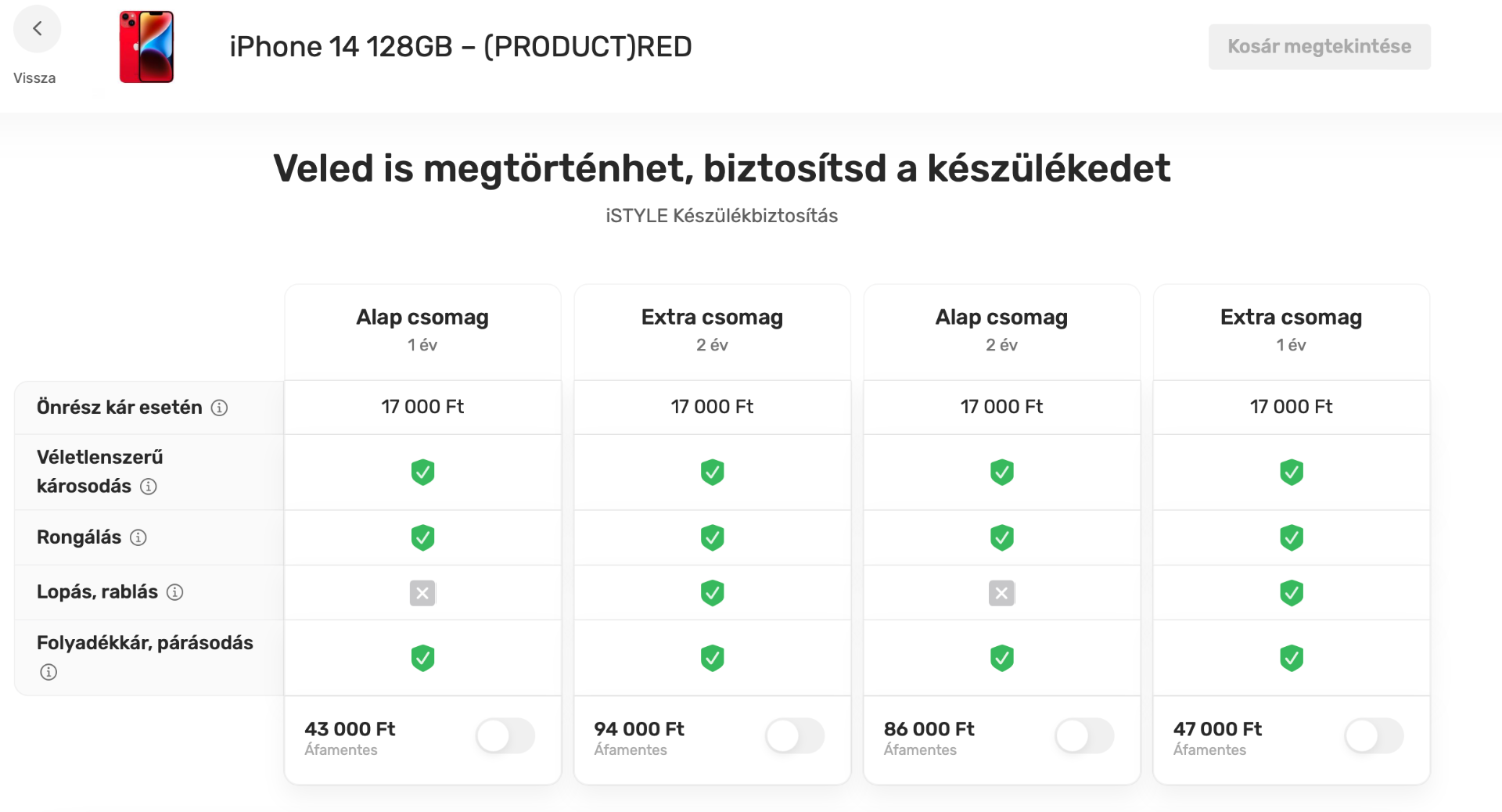Click the iPhone 14 128GB product title
The image size is (1502, 812).
click(x=460, y=46)
